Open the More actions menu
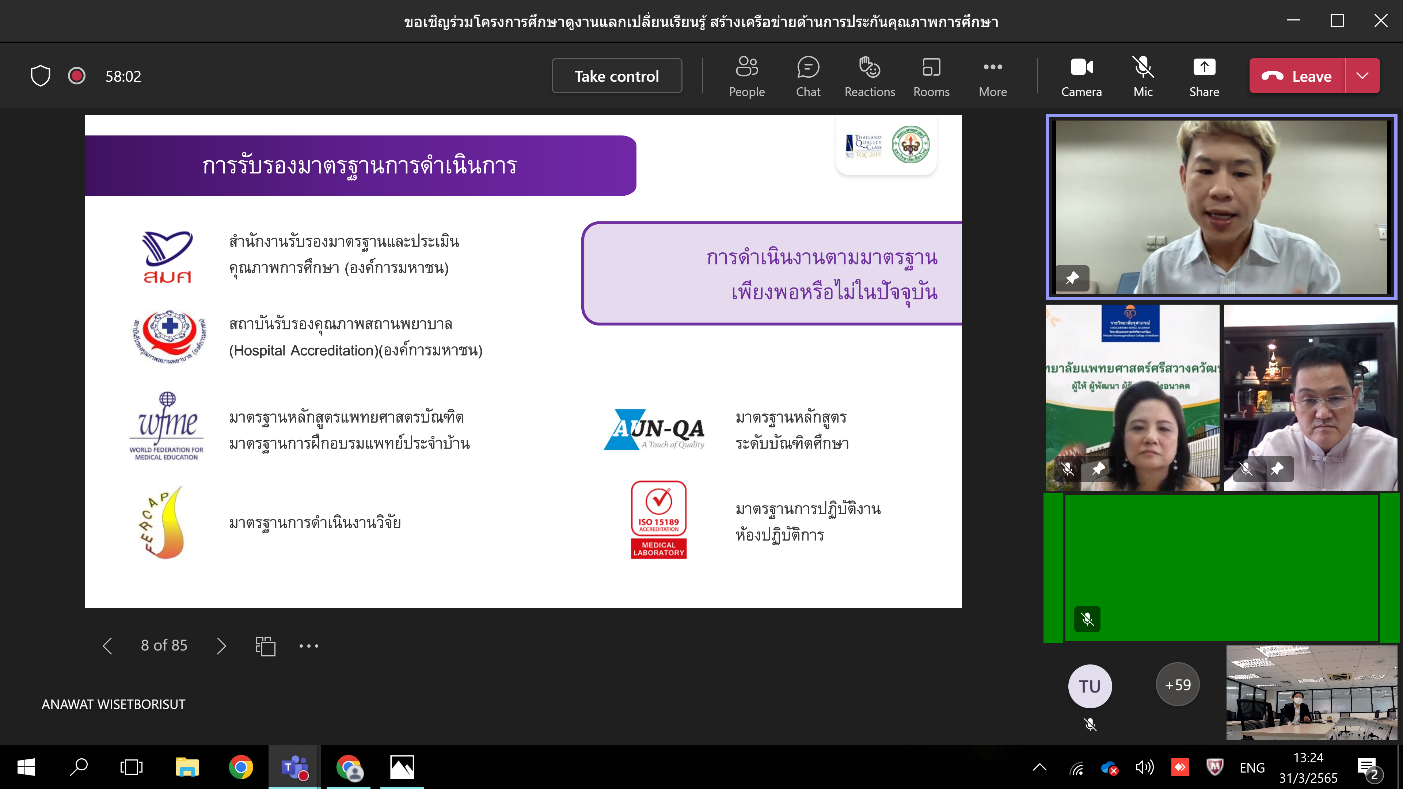Image resolution: width=1403 pixels, height=789 pixels. [992, 77]
